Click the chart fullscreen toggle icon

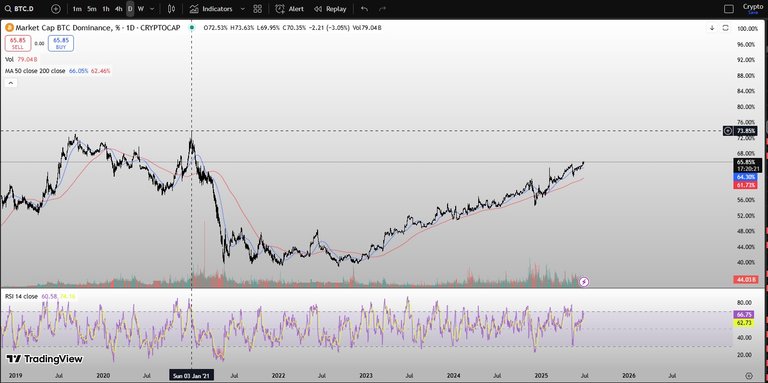tap(725, 28)
